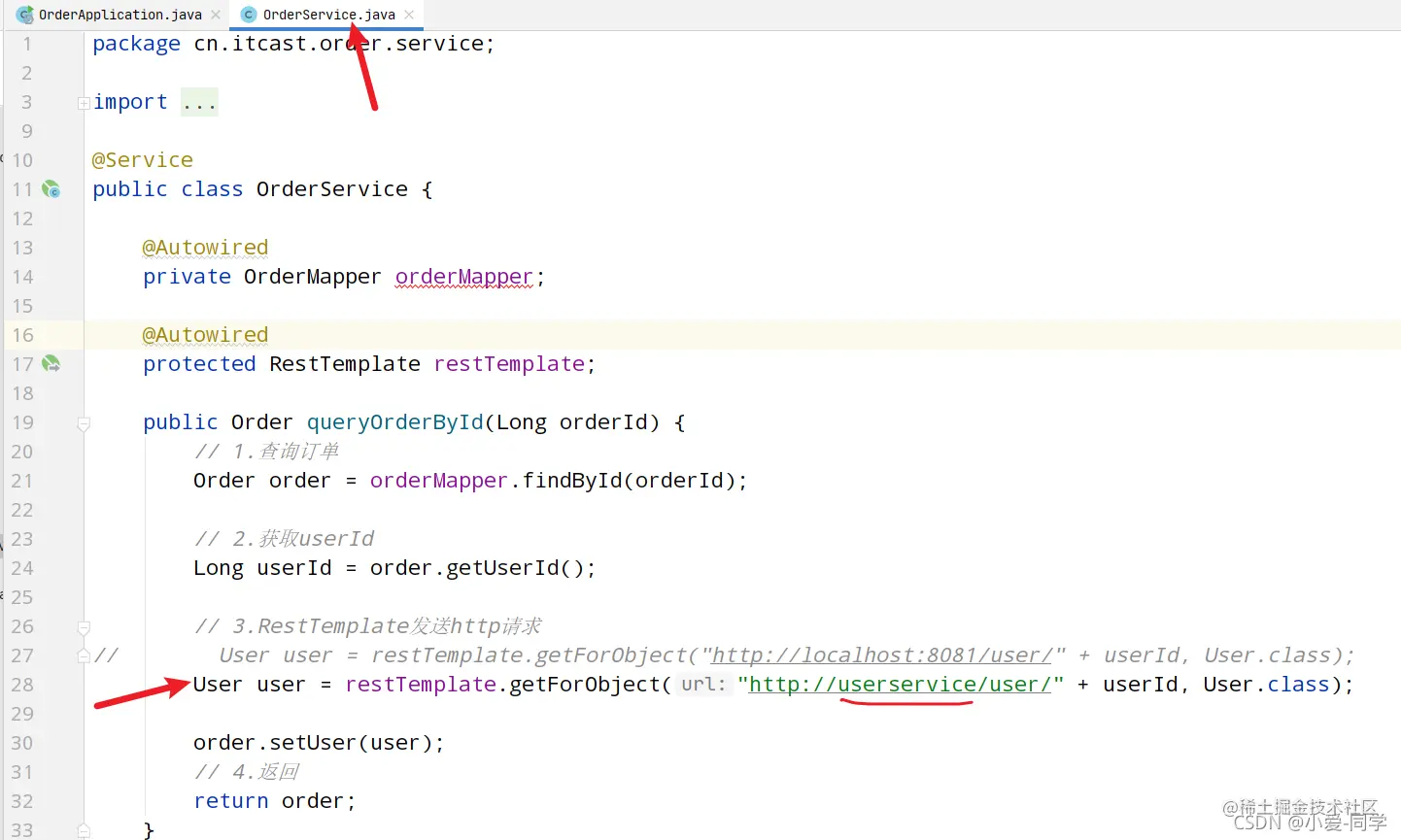Click getUserId call on line 24
The height and width of the screenshot is (840, 1401).
pos(502,568)
